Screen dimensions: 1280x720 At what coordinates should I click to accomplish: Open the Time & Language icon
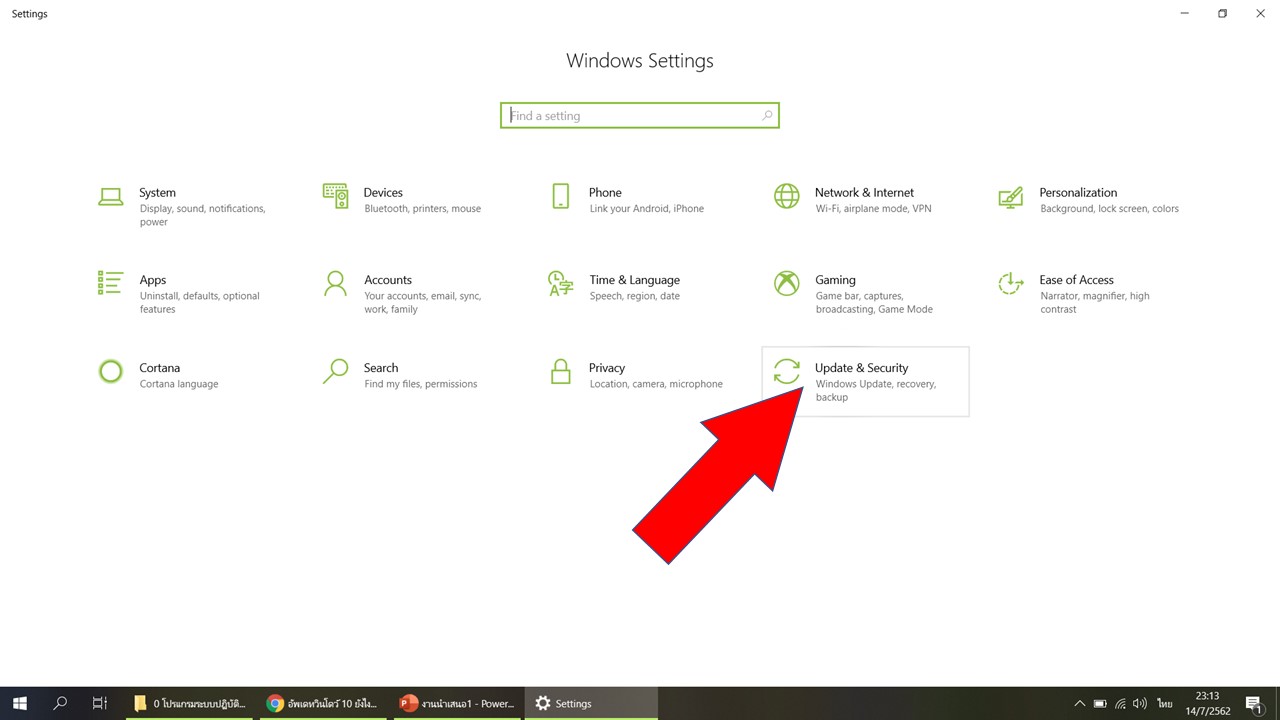click(x=561, y=284)
